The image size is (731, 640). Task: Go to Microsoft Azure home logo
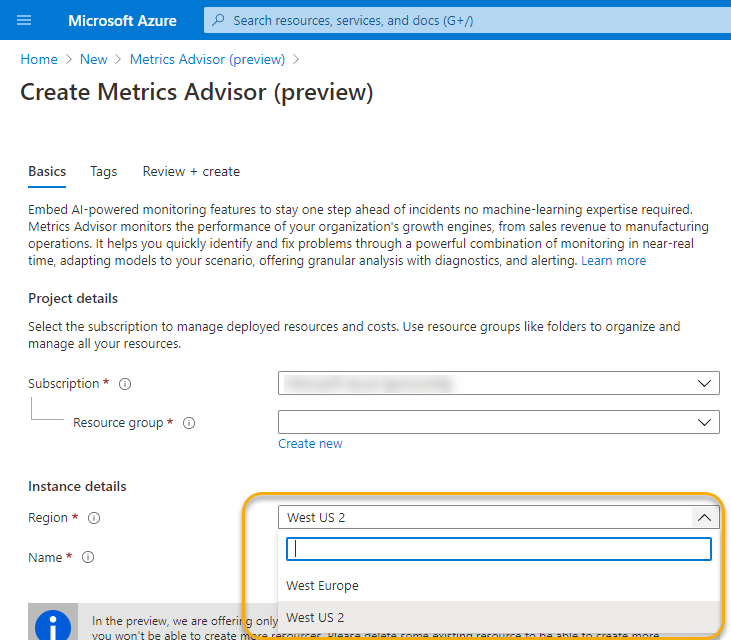pos(122,21)
